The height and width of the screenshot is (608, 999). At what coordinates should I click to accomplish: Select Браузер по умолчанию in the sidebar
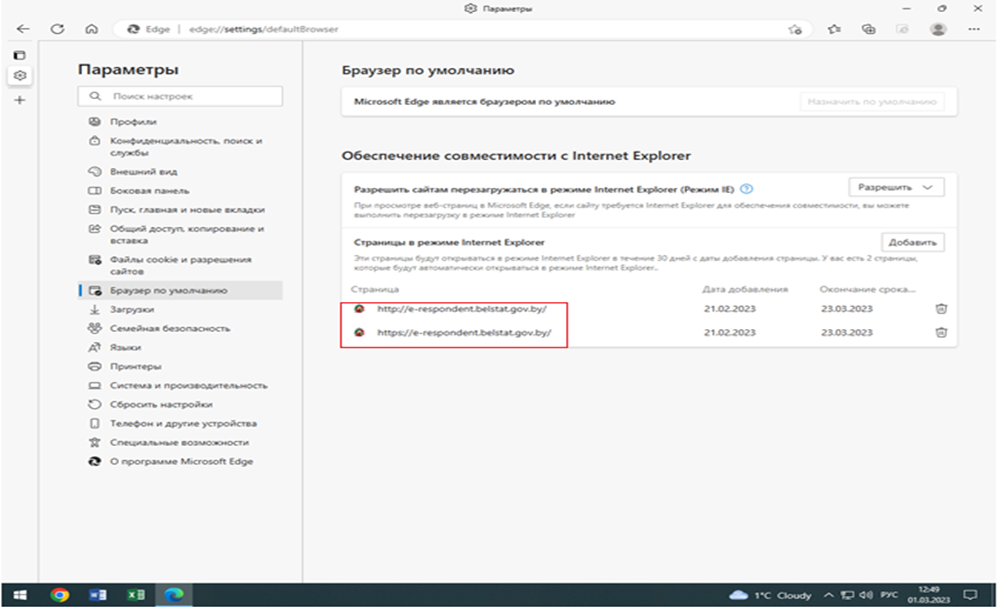tap(180, 291)
